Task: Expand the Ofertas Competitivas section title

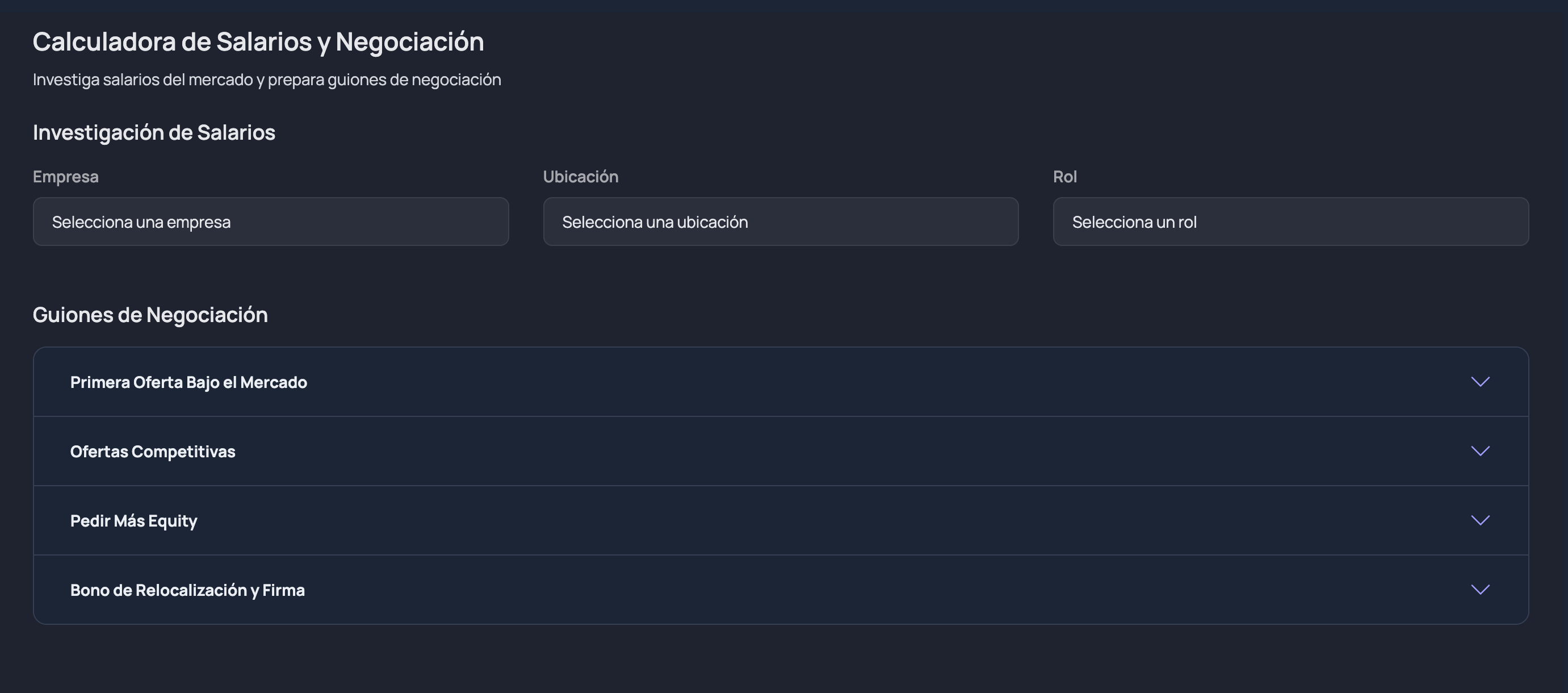Action: [x=153, y=452]
